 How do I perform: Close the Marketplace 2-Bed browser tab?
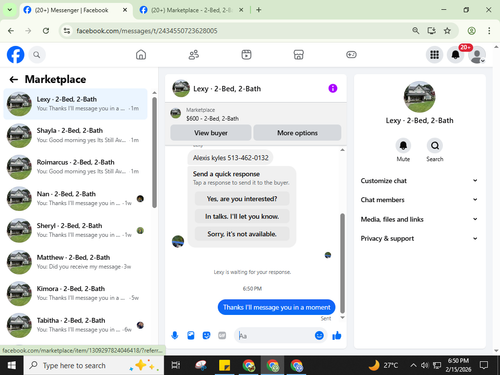[241, 10]
